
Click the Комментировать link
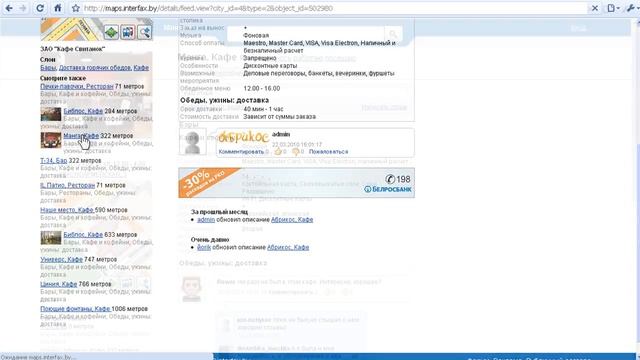click(241, 152)
